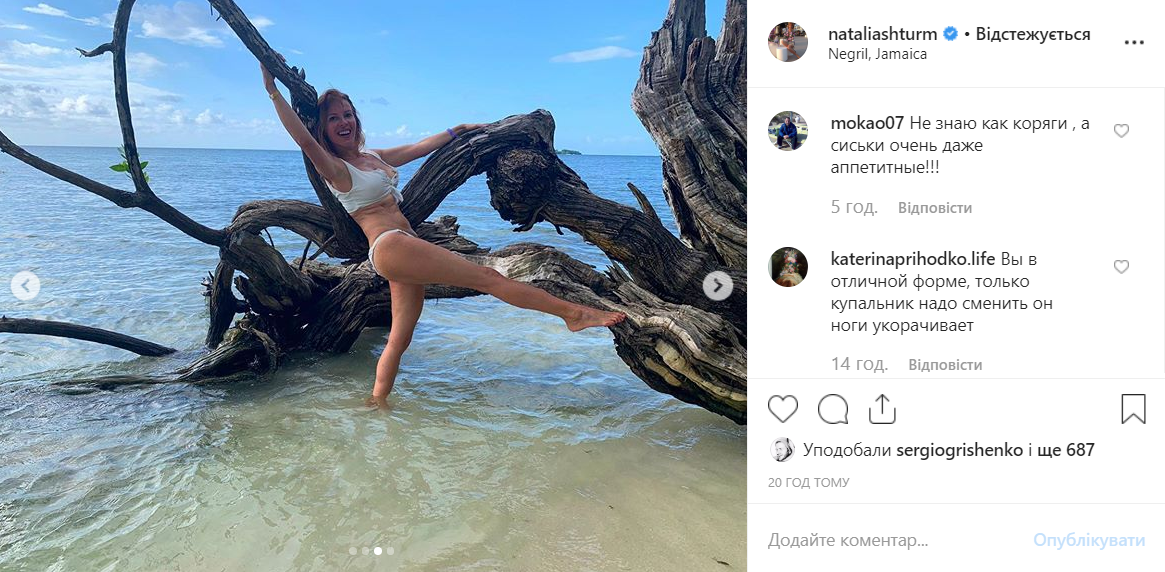The image size is (1165, 572).
Task: Open comment bubble icon under the post
Action: [833, 409]
